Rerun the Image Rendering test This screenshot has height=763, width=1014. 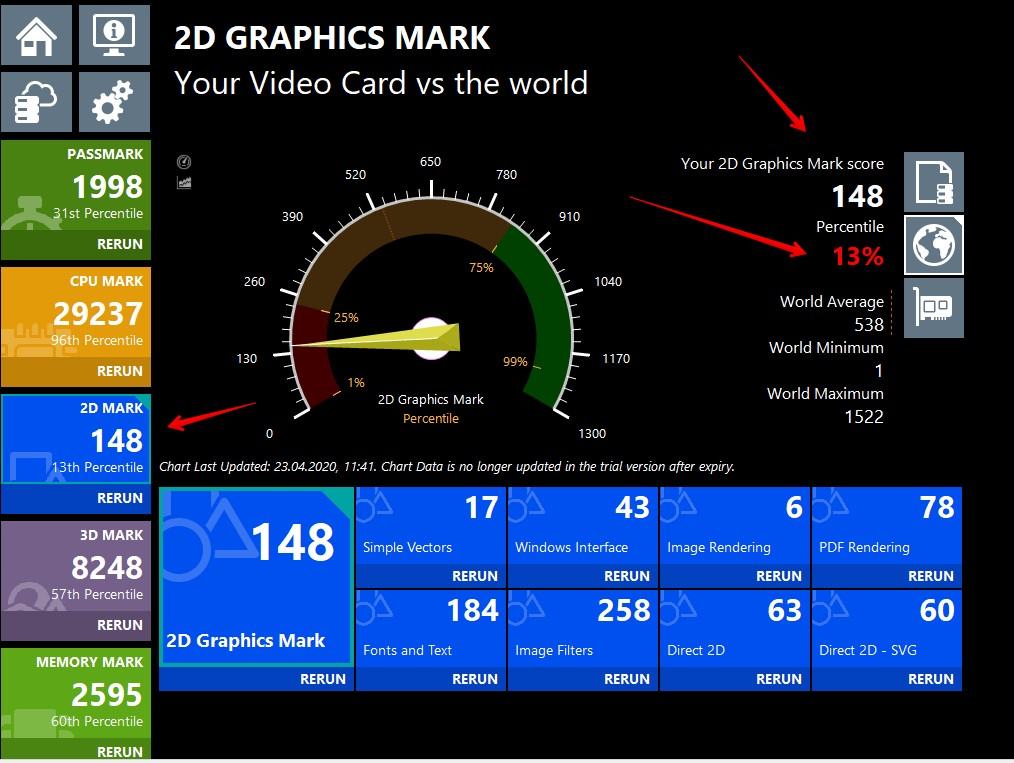(x=779, y=576)
